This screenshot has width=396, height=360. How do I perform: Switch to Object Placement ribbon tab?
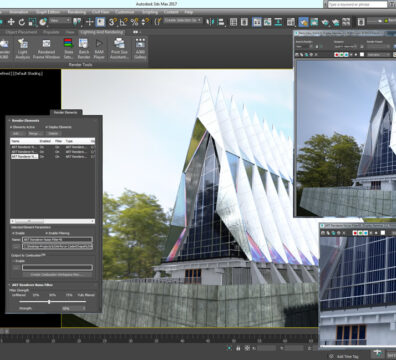pyautogui.click(x=21, y=32)
